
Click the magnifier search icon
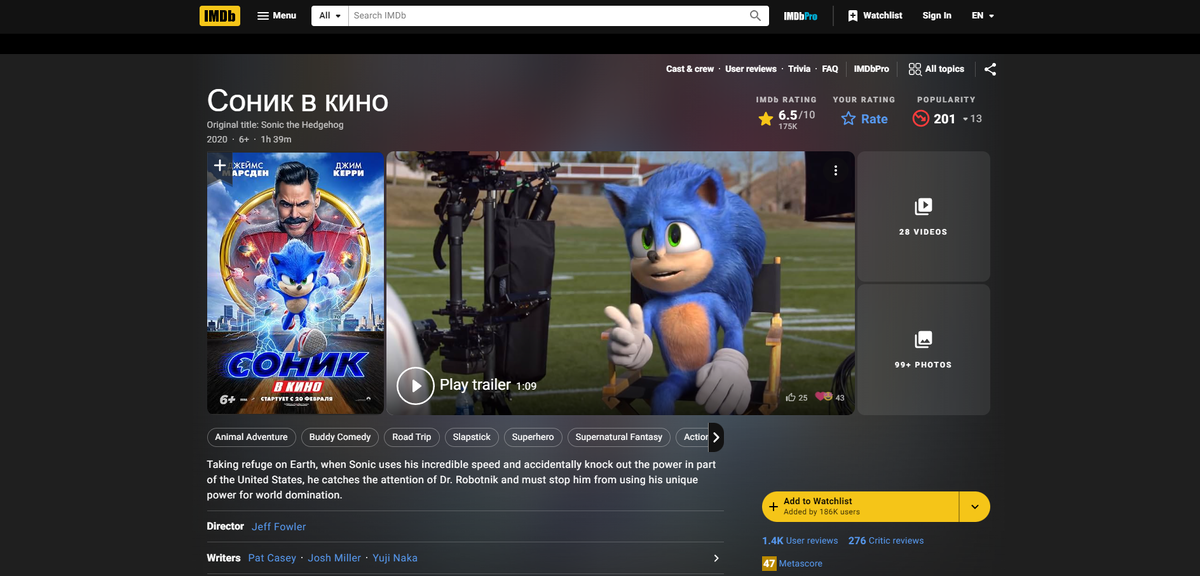point(756,16)
